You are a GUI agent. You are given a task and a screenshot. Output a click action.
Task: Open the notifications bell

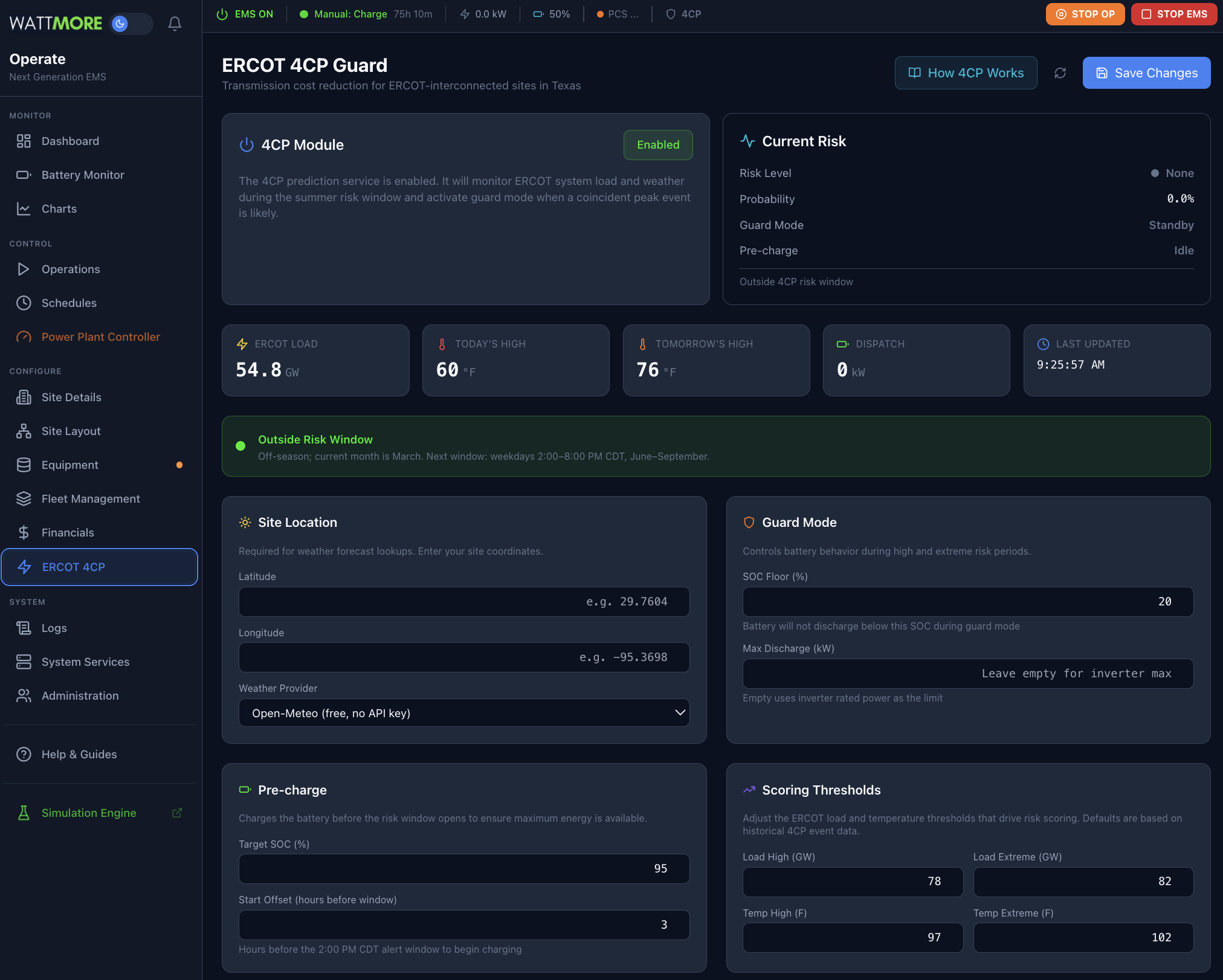[175, 24]
